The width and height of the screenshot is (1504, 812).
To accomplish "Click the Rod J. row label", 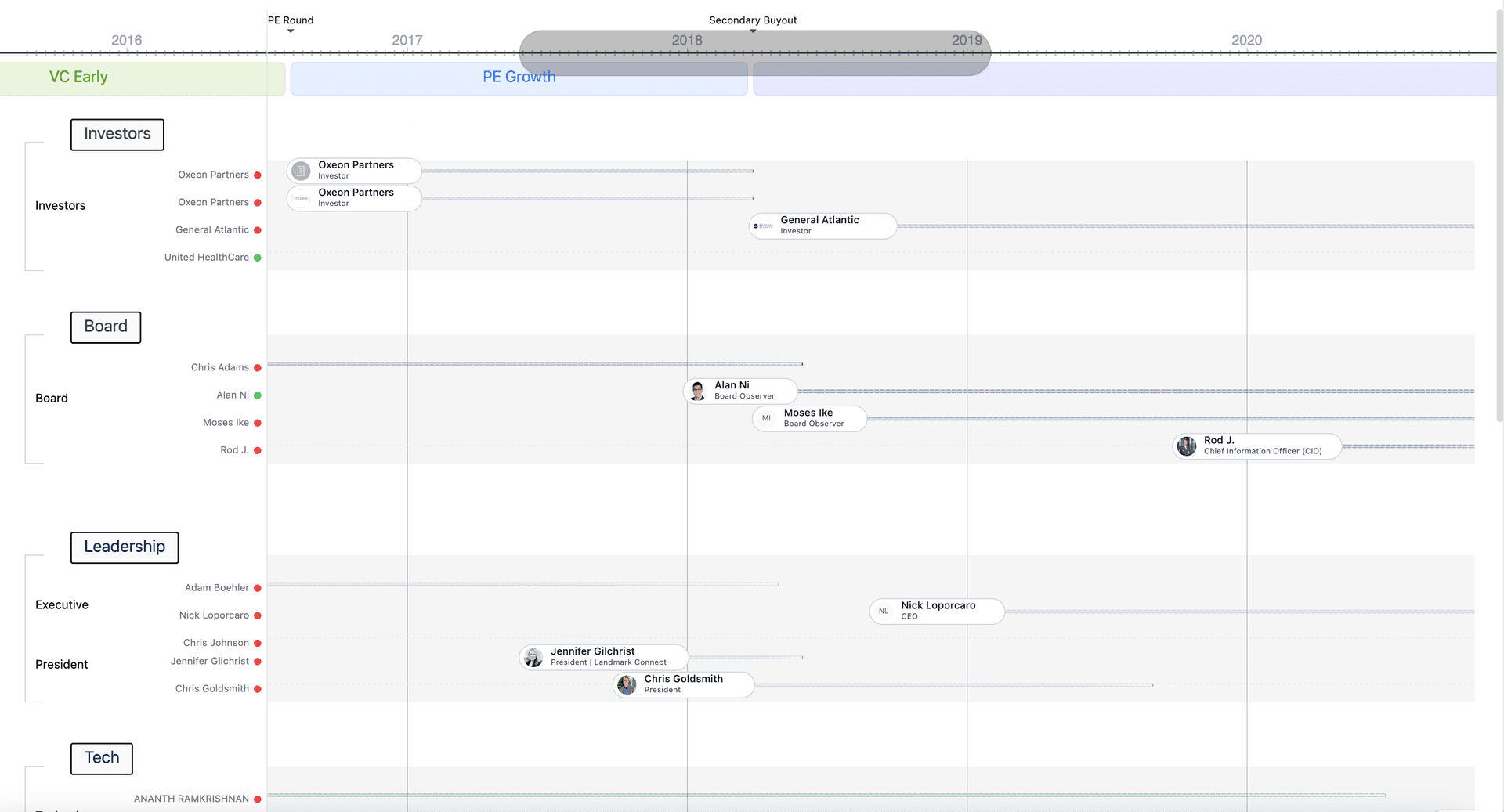I will [234, 450].
